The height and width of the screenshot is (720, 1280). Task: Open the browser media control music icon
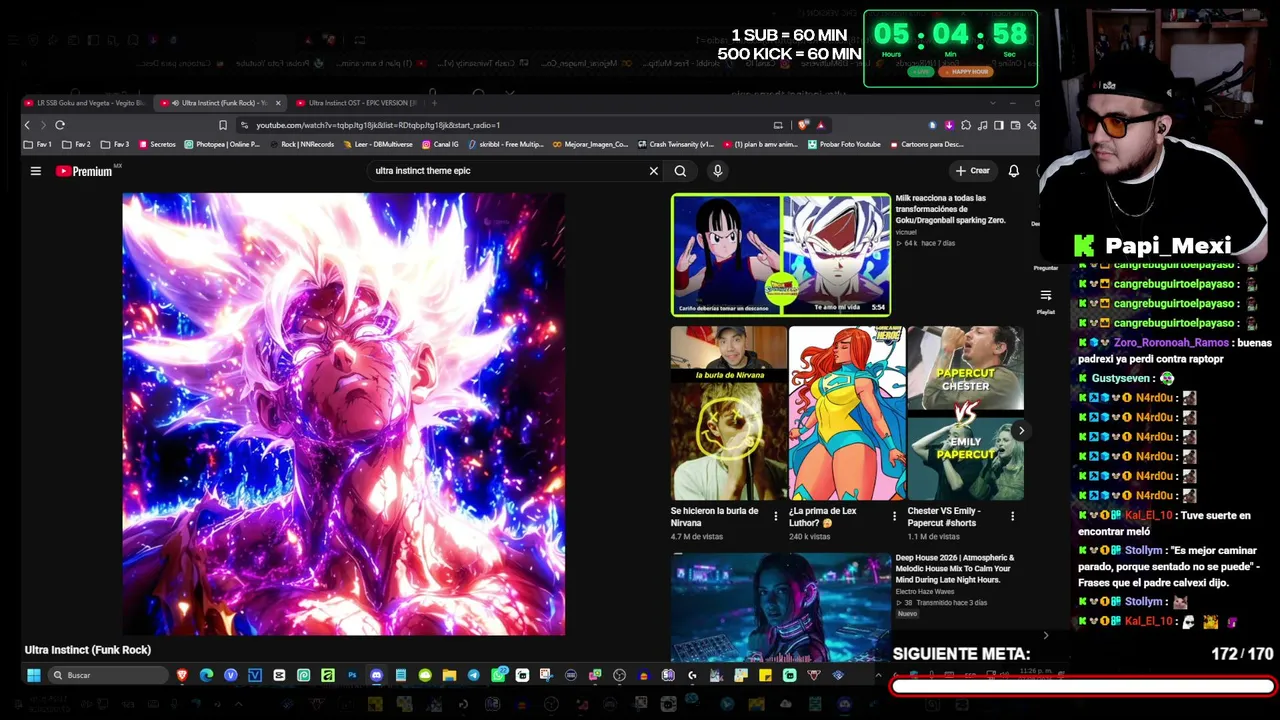point(982,125)
